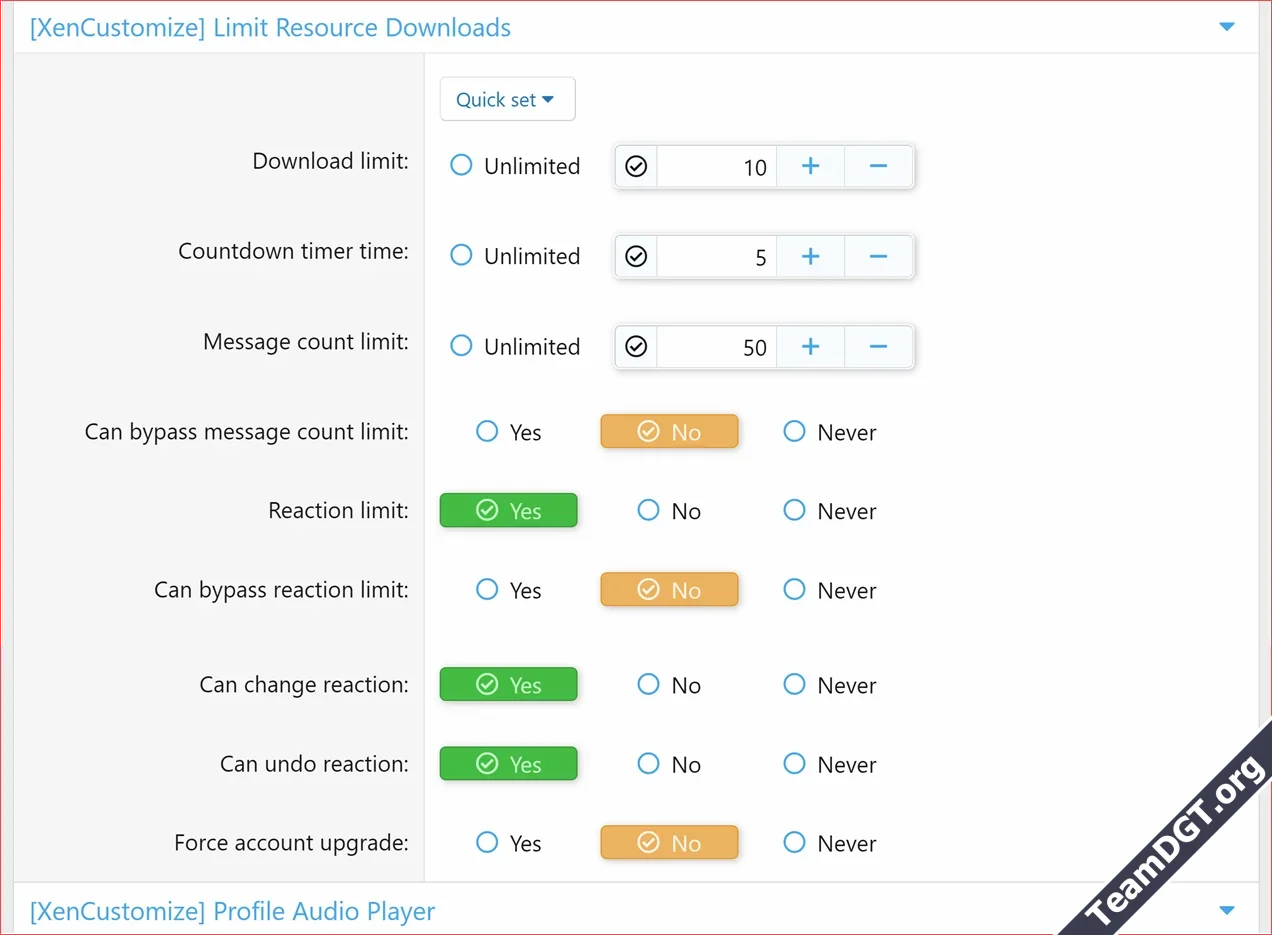This screenshot has width=1272, height=935.
Task: Choose Never for Force account upgrade
Action: tap(829, 843)
